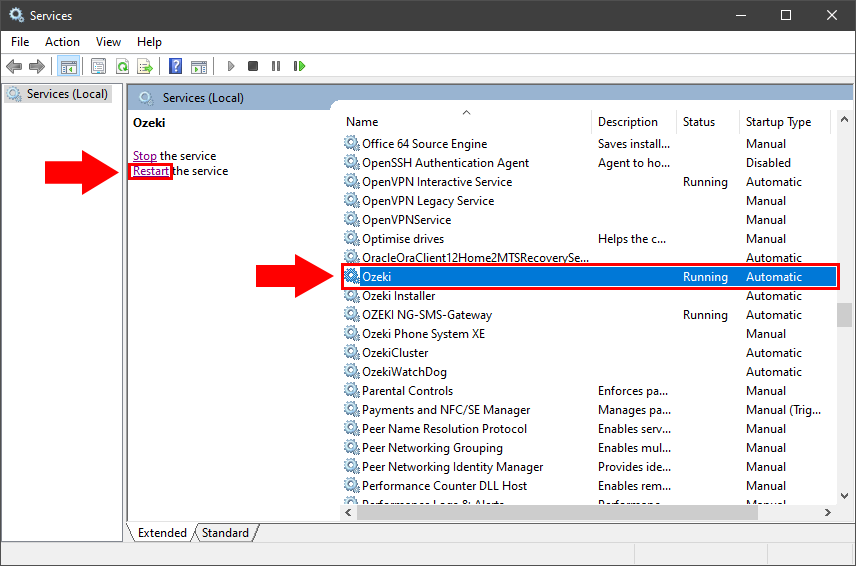Click Running status of OZEKI NG-SMS-Gateway
The width and height of the screenshot is (856, 566).
click(705, 315)
